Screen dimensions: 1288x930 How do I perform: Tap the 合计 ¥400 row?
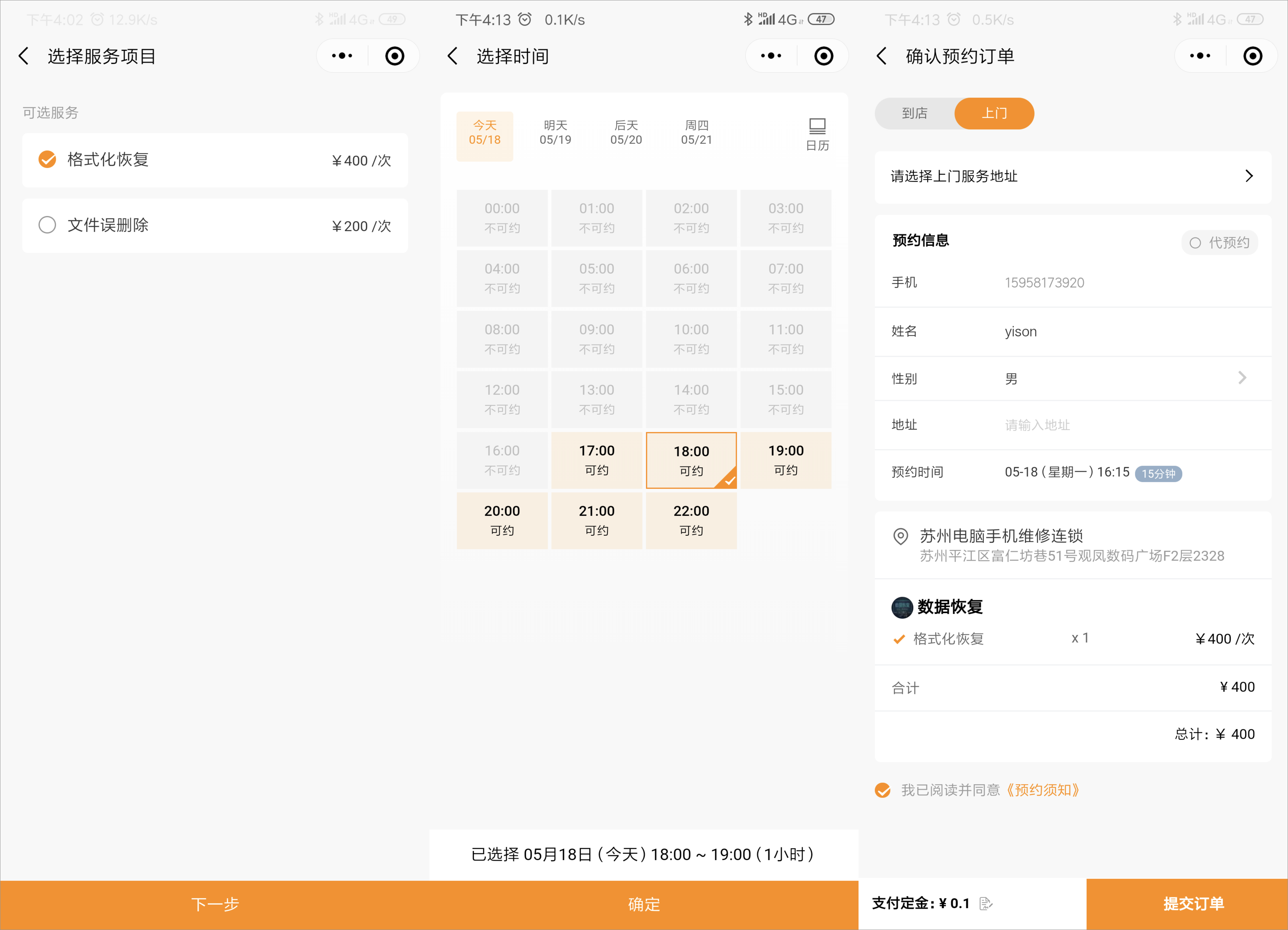pos(1073,688)
